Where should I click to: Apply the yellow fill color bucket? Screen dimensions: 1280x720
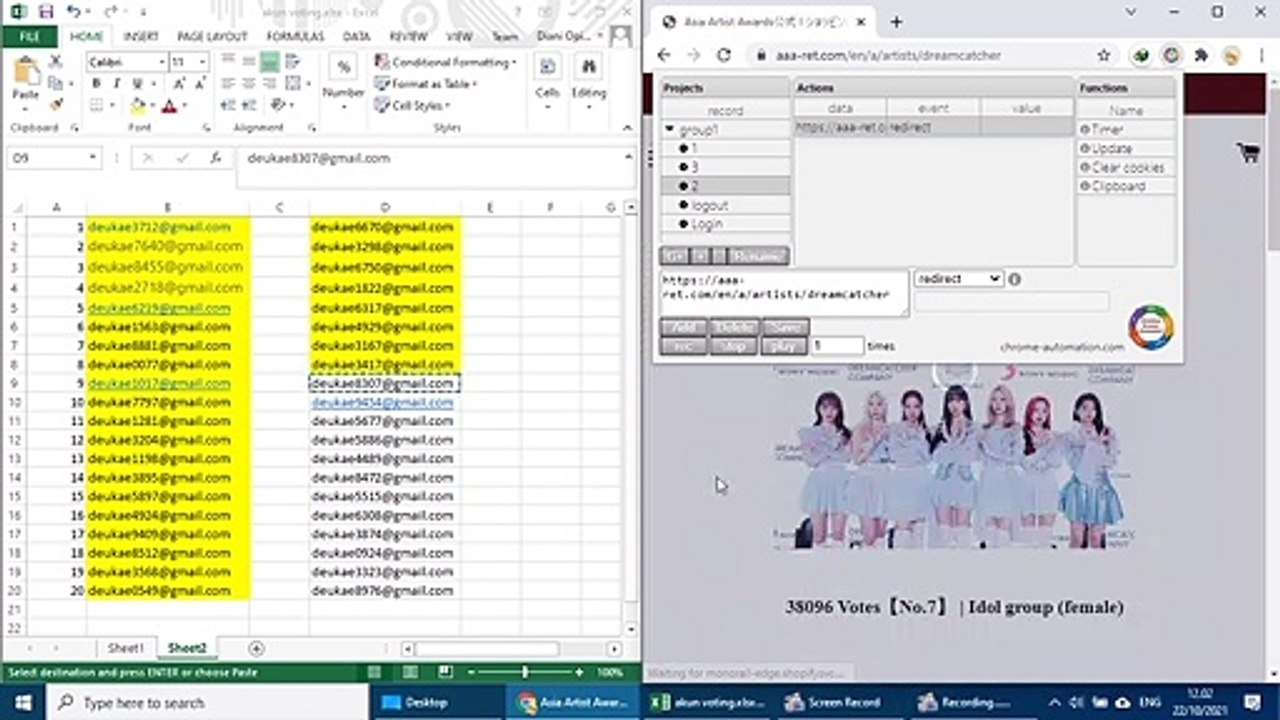pyautogui.click(x=138, y=105)
